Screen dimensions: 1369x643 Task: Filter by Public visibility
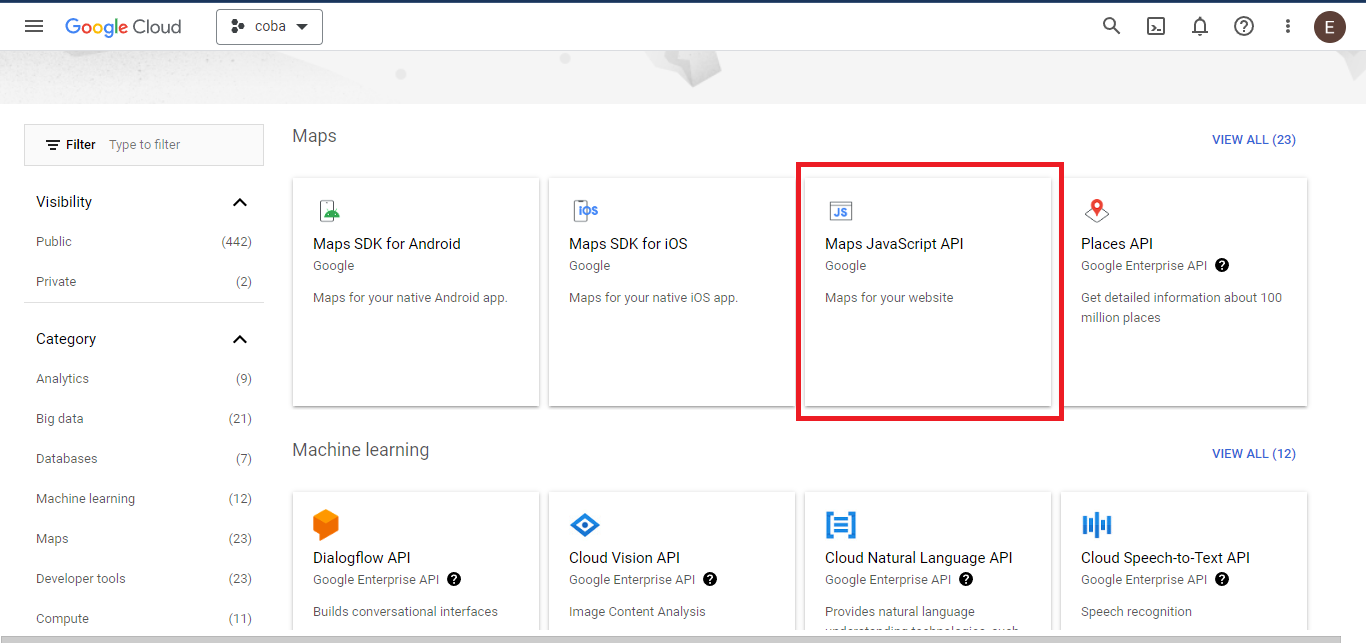pos(54,242)
